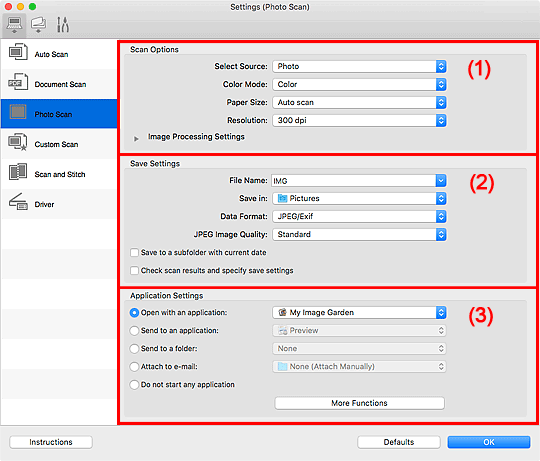Click the Auto Scan icon
Viewport: 540px width, 461px height.
18,52
